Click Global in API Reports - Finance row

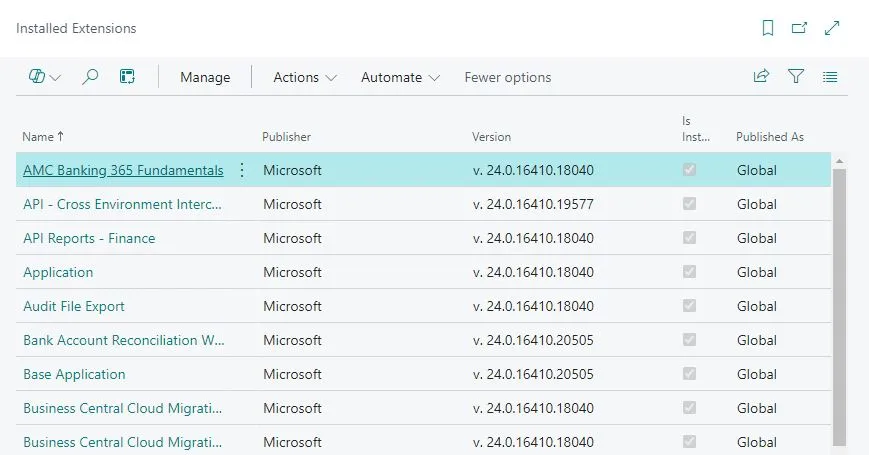click(756, 238)
